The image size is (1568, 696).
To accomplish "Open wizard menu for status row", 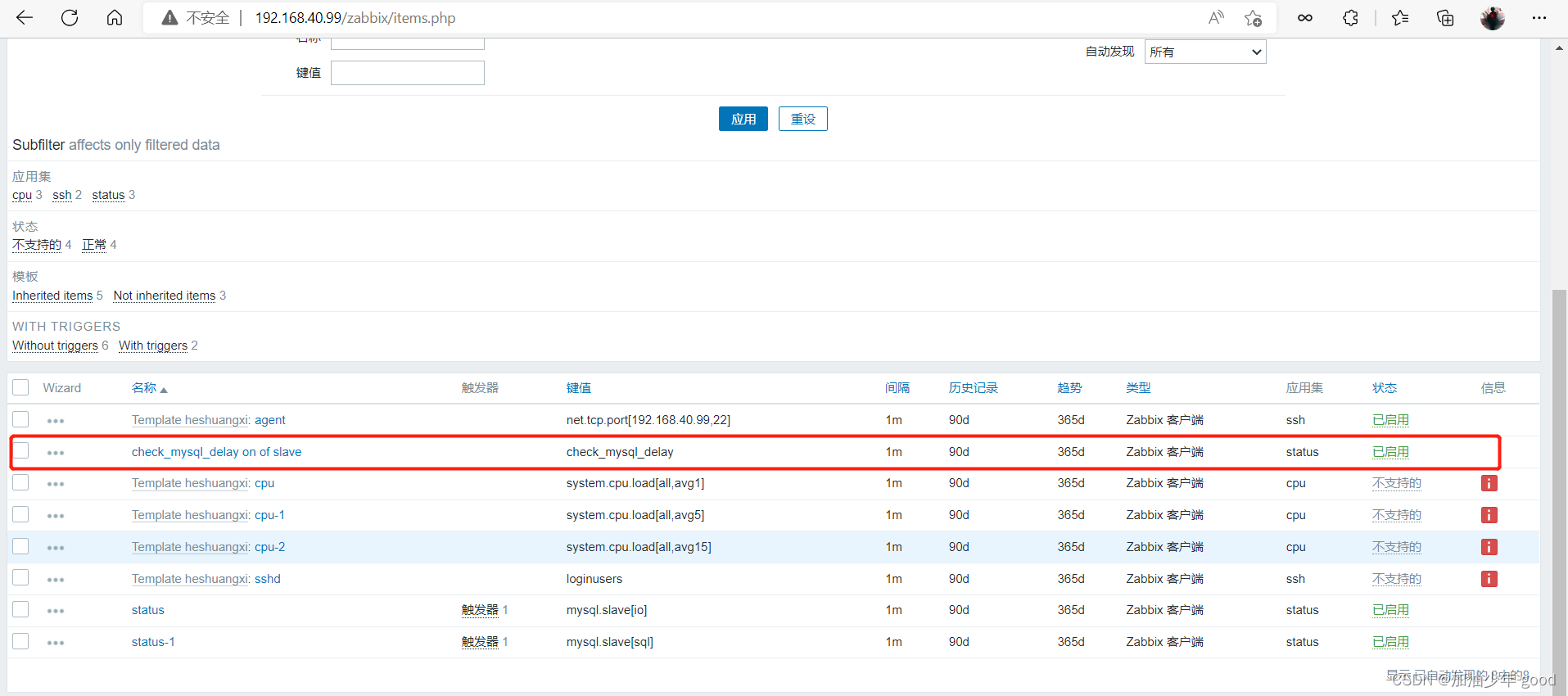I will click(56, 611).
